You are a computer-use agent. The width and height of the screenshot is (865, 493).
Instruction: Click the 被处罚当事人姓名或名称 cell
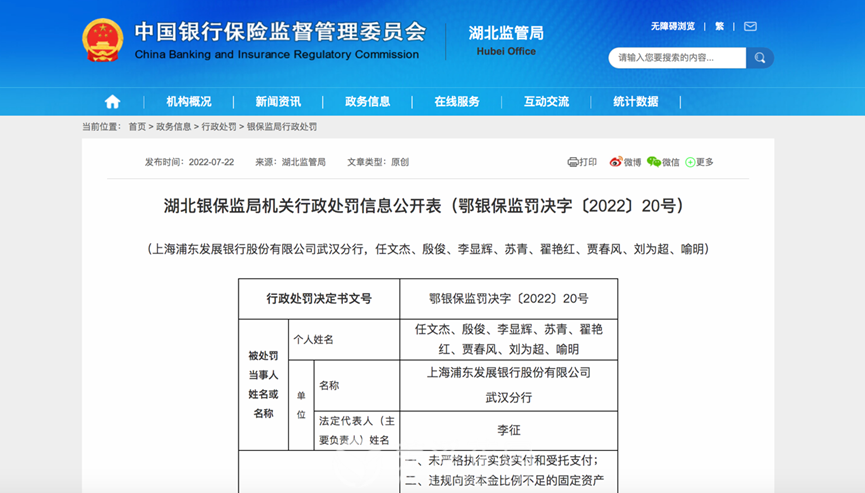(263, 384)
